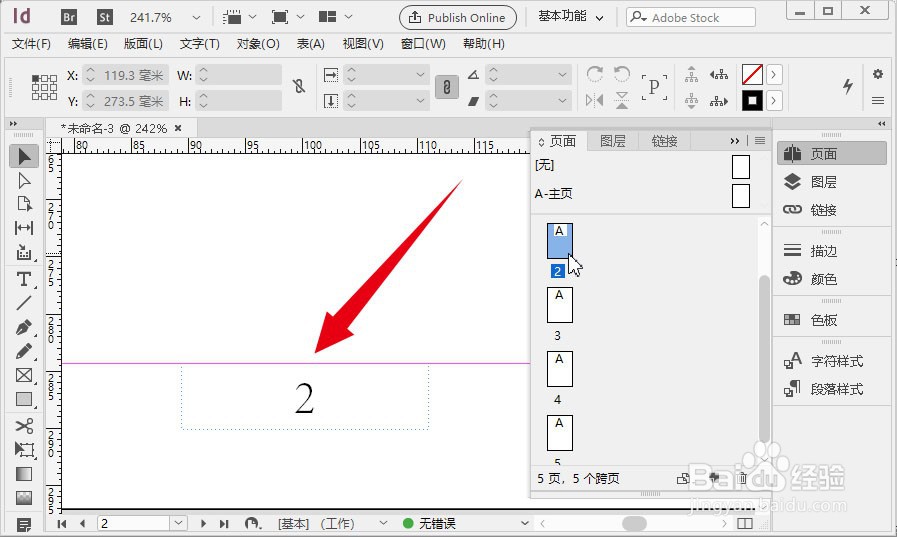Open the 色板 panel from dock
Image resolution: width=897 pixels, height=537 pixels.
[x=824, y=320]
